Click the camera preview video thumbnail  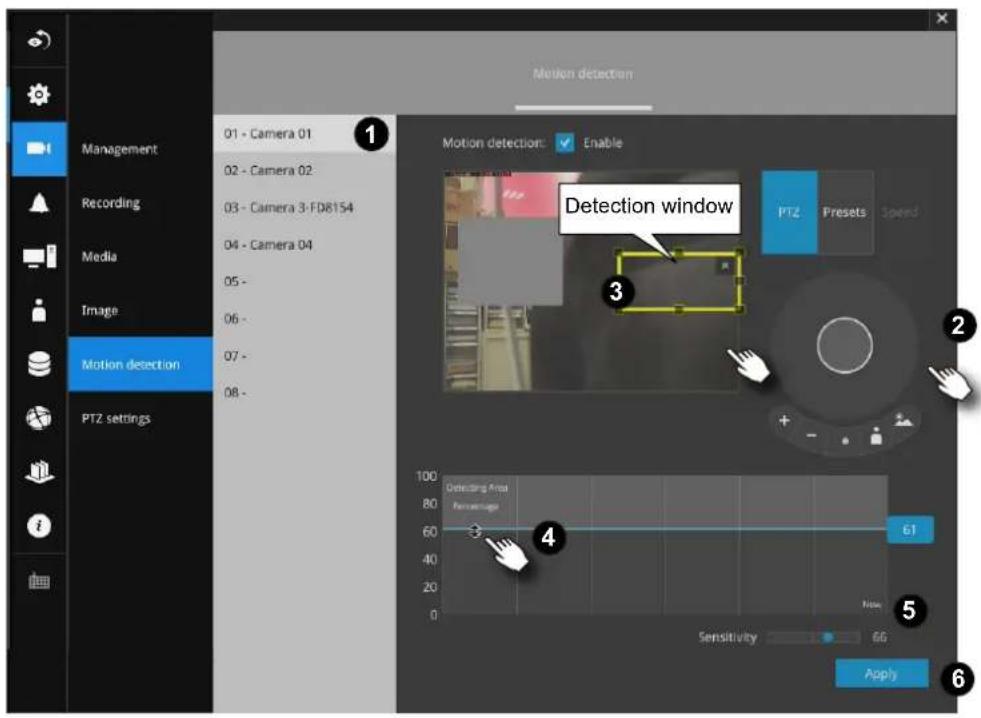[x=591, y=281]
